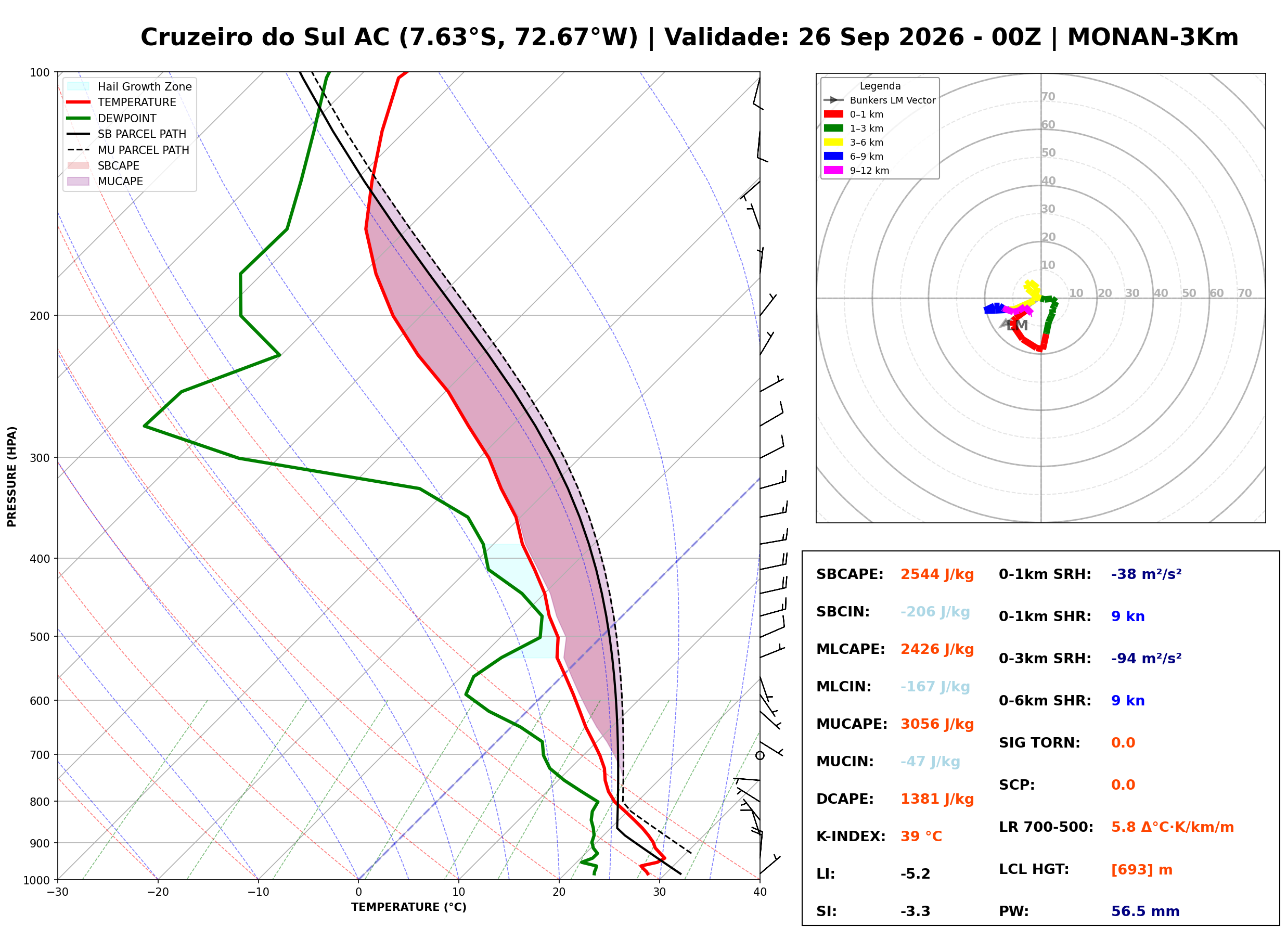Click the red TEMPERATURE legend line
The width and height of the screenshot is (1287, 952).
pyautogui.click(x=79, y=102)
